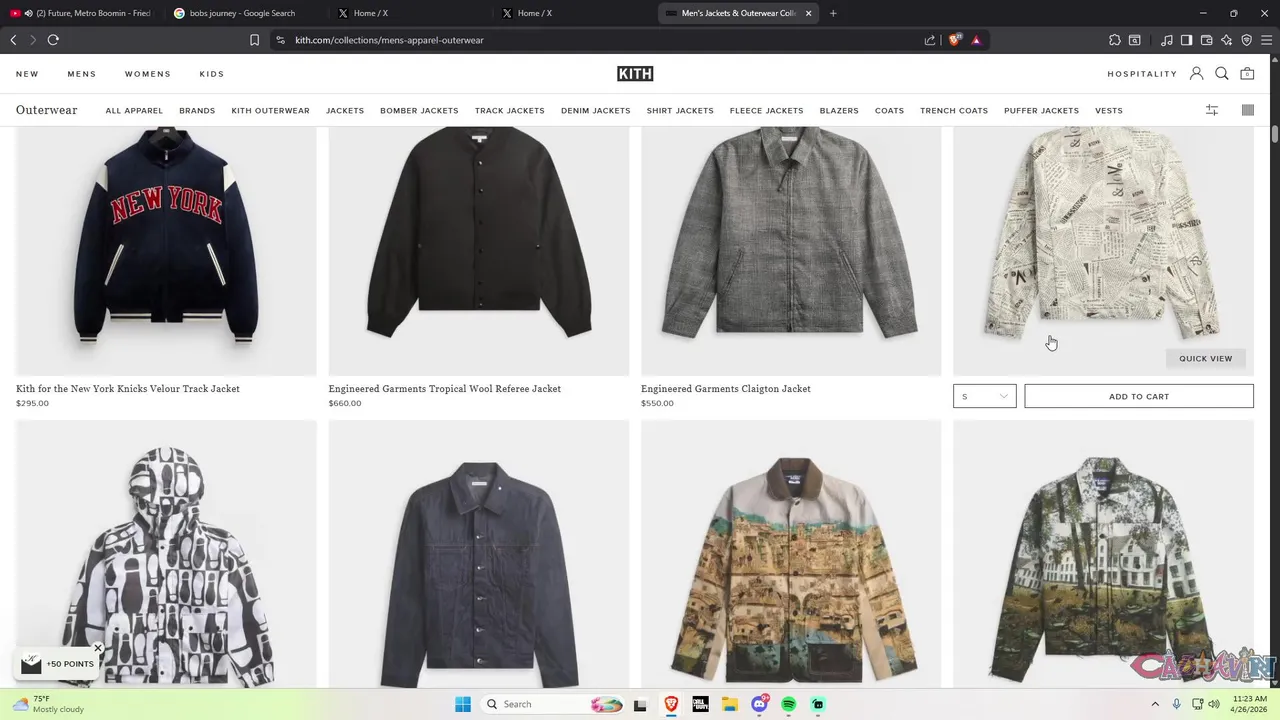Select the KITH OUTERWEAR category
The image size is (1280, 720).
(x=270, y=110)
